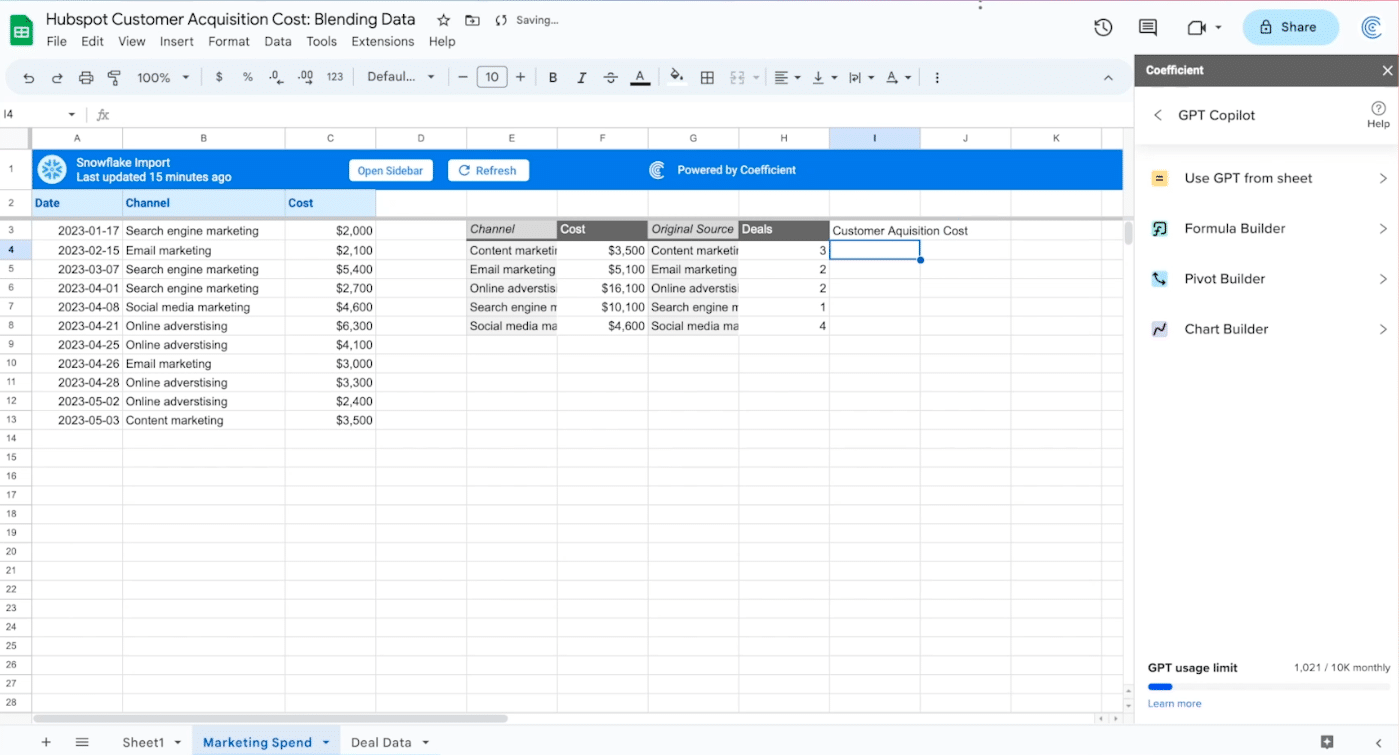Image resolution: width=1399 pixels, height=755 pixels.
Task: Open the Data menu
Action: [278, 41]
